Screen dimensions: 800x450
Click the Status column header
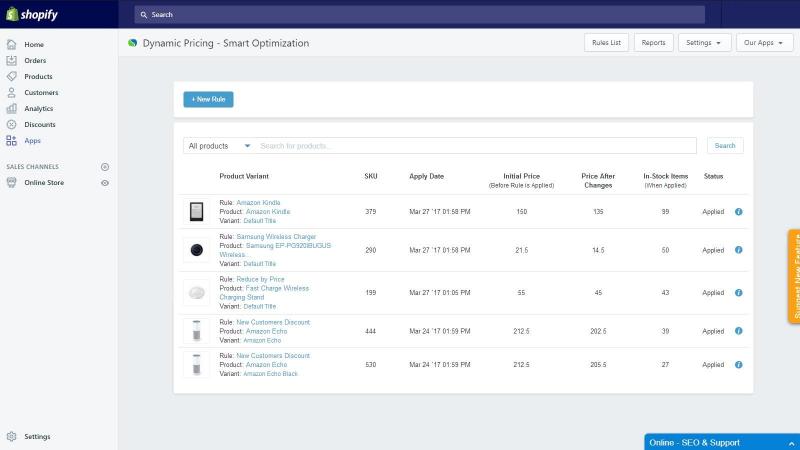(x=713, y=176)
